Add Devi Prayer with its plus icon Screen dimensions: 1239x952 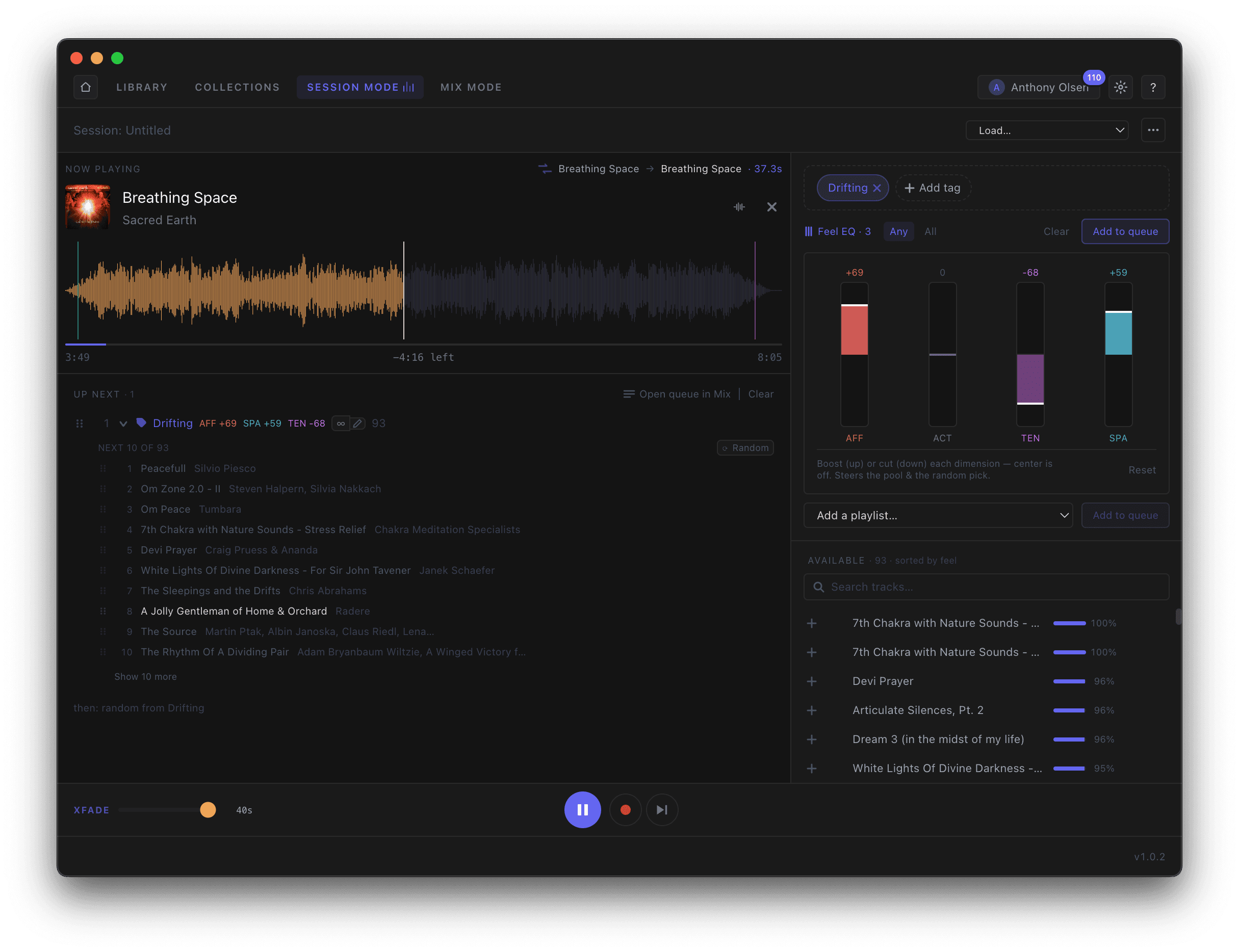811,681
